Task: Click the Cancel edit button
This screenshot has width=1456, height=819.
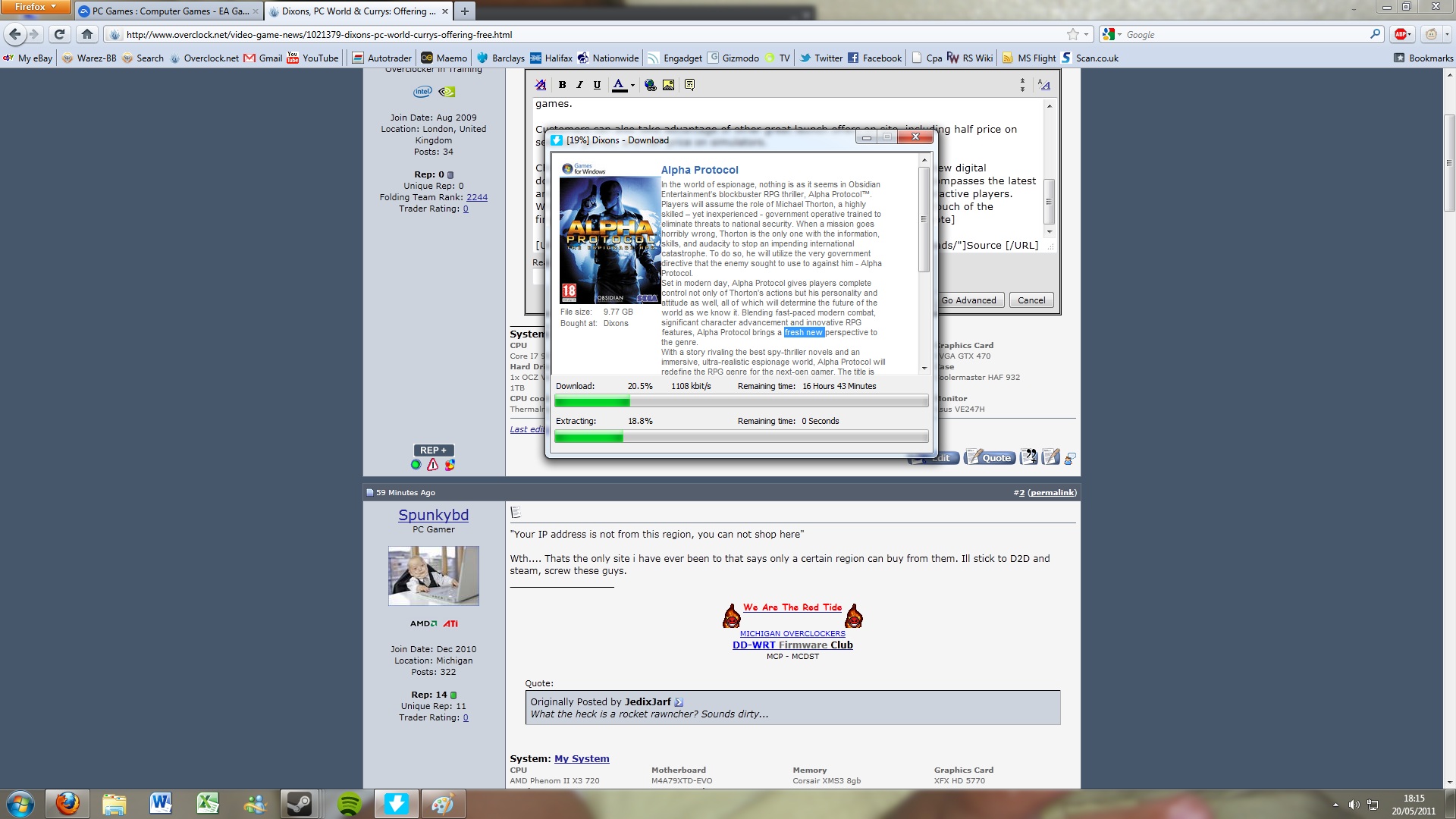Action: click(x=1031, y=300)
